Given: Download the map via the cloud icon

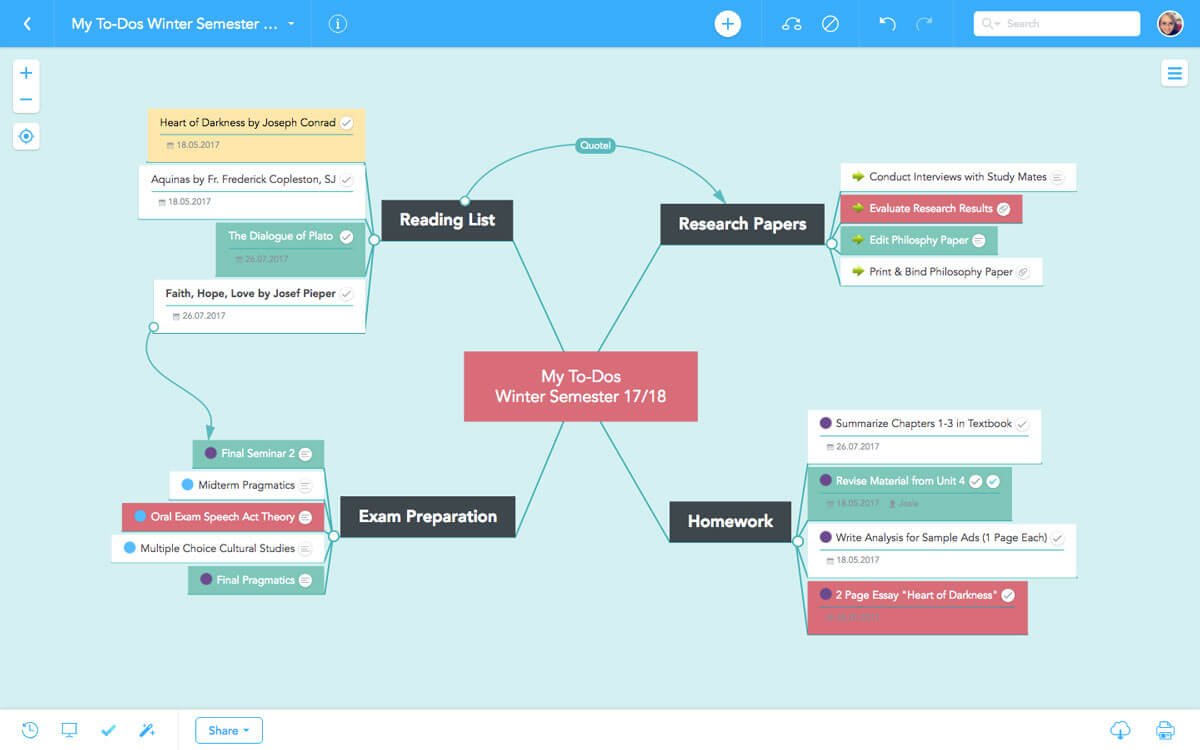Looking at the screenshot, I should click(1120, 730).
